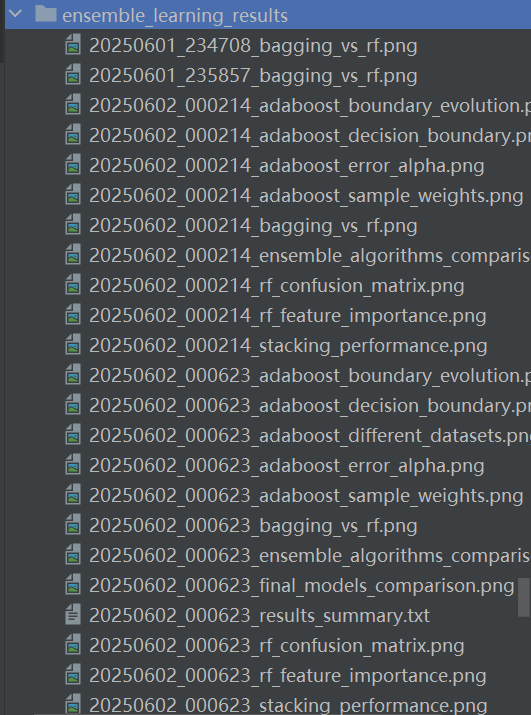This screenshot has width=531, height=715.
Task: Select file 20250601_235857_bagging_vs_rf.png
Action: point(253,76)
